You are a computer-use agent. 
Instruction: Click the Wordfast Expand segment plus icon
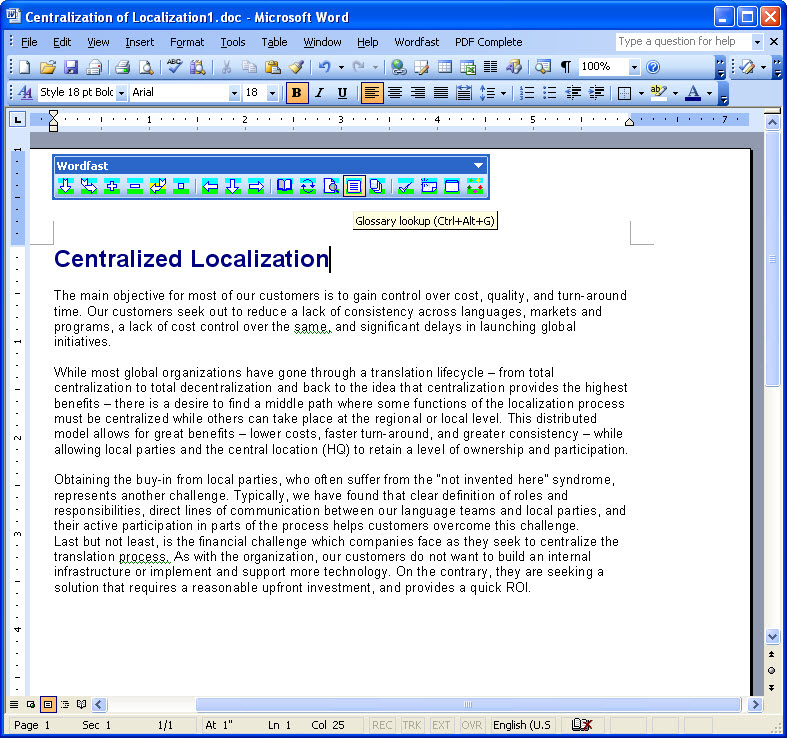(112, 186)
